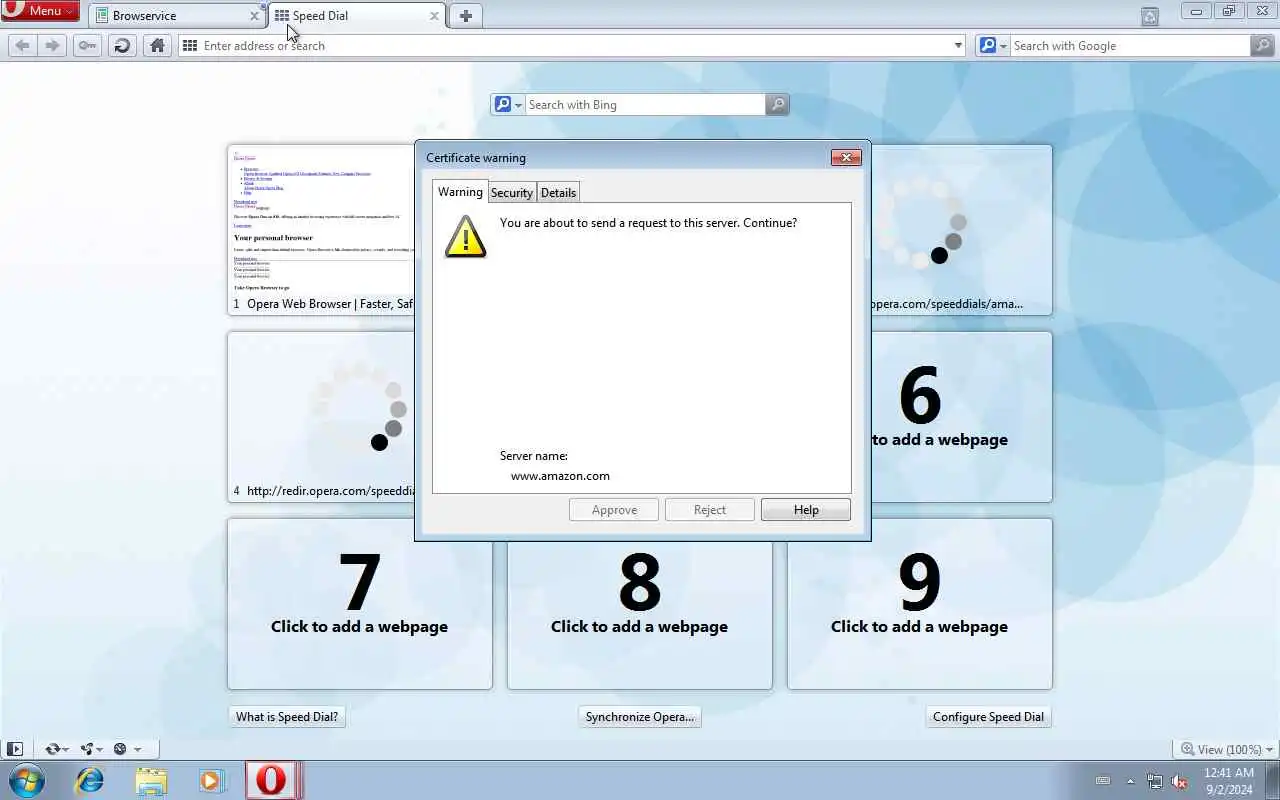1280x800 pixels.
Task: Go back with the Back arrow
Action: (22, 45)
